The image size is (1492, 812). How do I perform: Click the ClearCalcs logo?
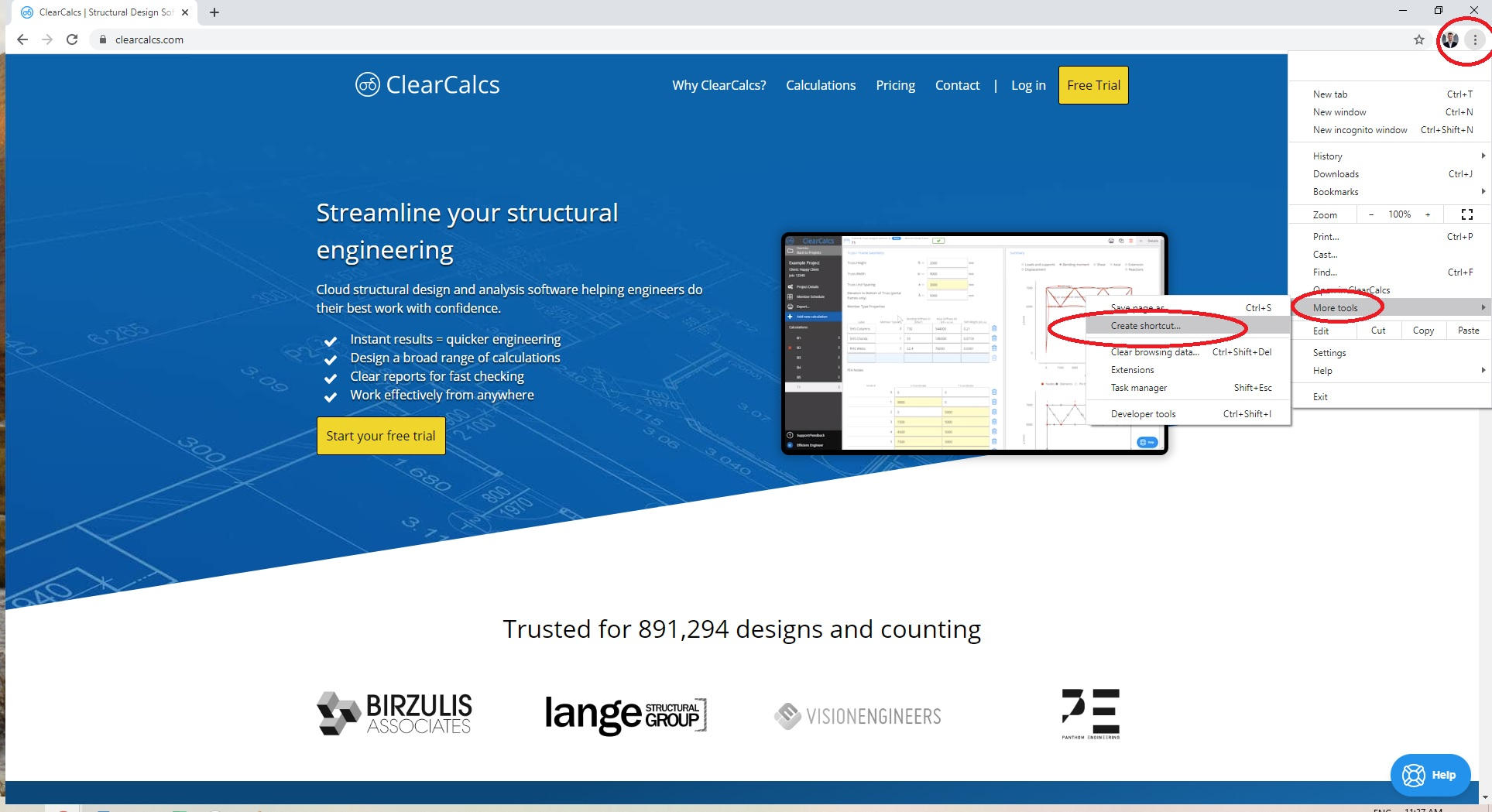(x=427, y=84)
